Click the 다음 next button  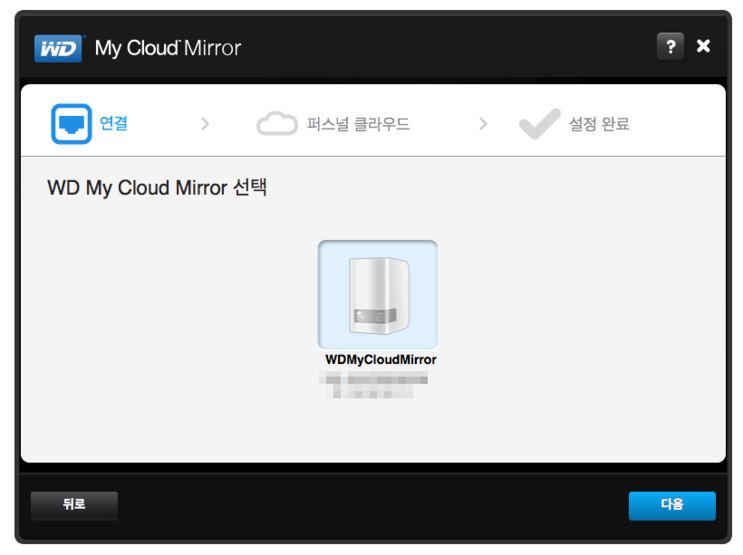672,506
